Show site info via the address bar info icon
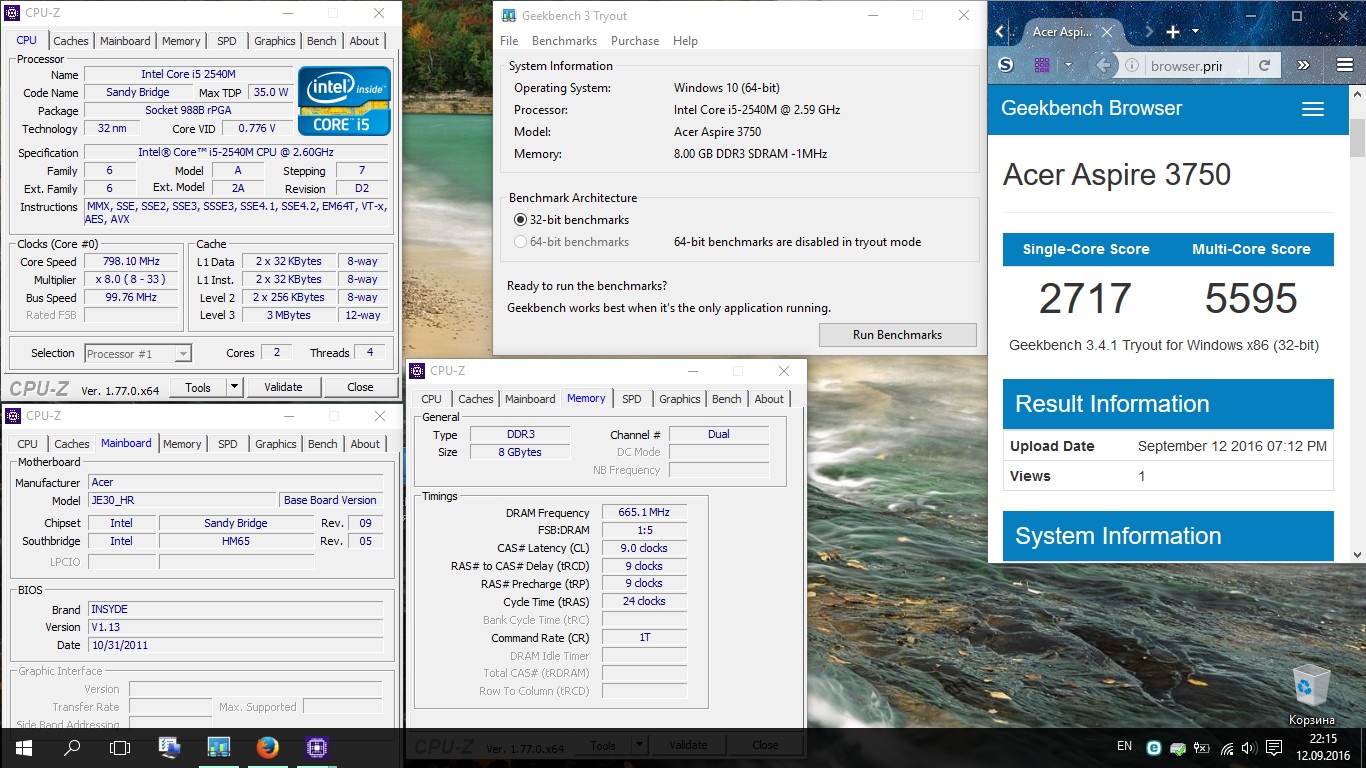 tap(1132, 66)
